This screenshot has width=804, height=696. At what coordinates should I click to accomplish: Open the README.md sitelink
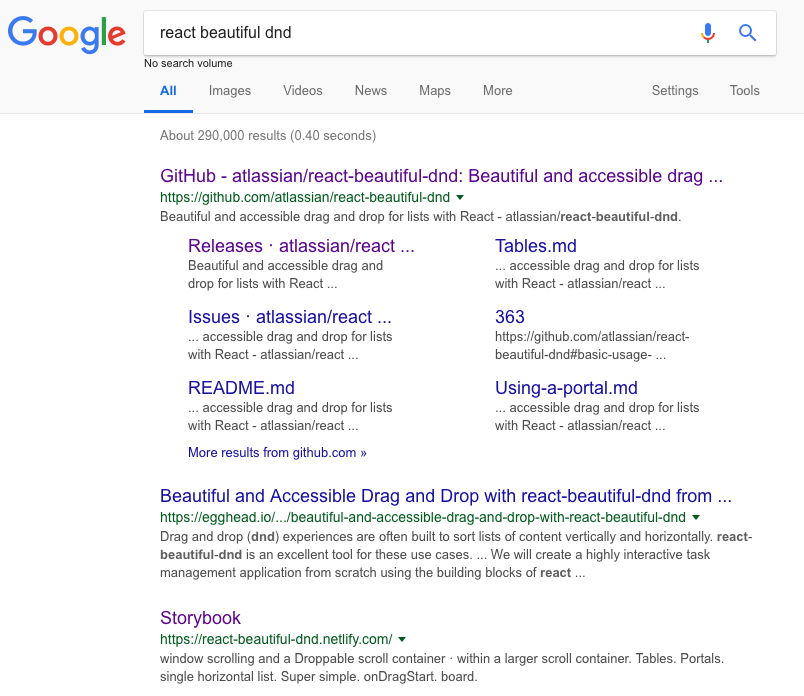240,387
